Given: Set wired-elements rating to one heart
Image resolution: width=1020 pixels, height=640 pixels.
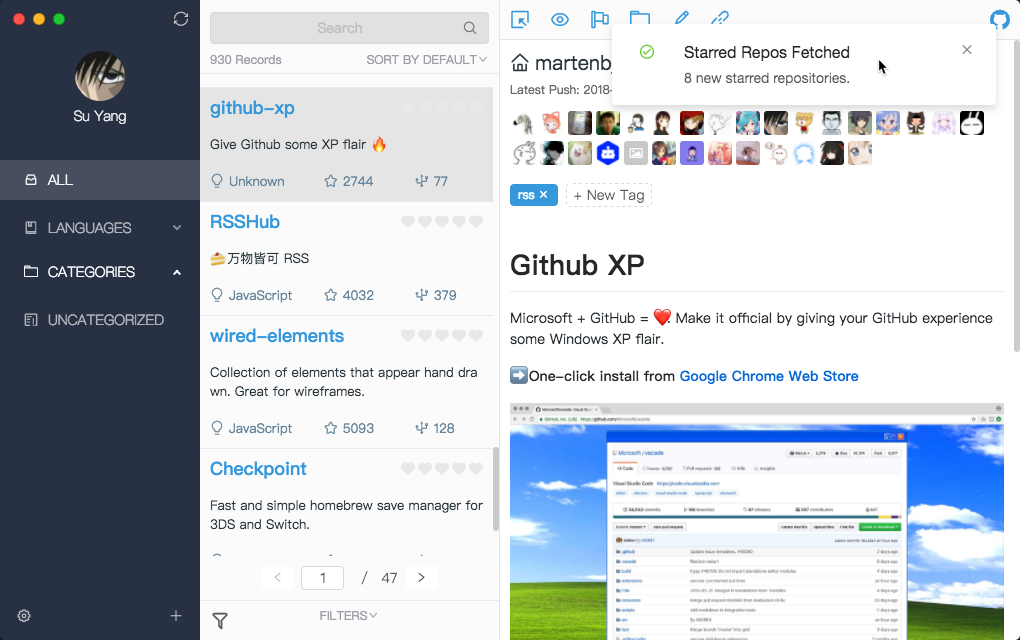Looking at the screenshot, I should point(408,336).
